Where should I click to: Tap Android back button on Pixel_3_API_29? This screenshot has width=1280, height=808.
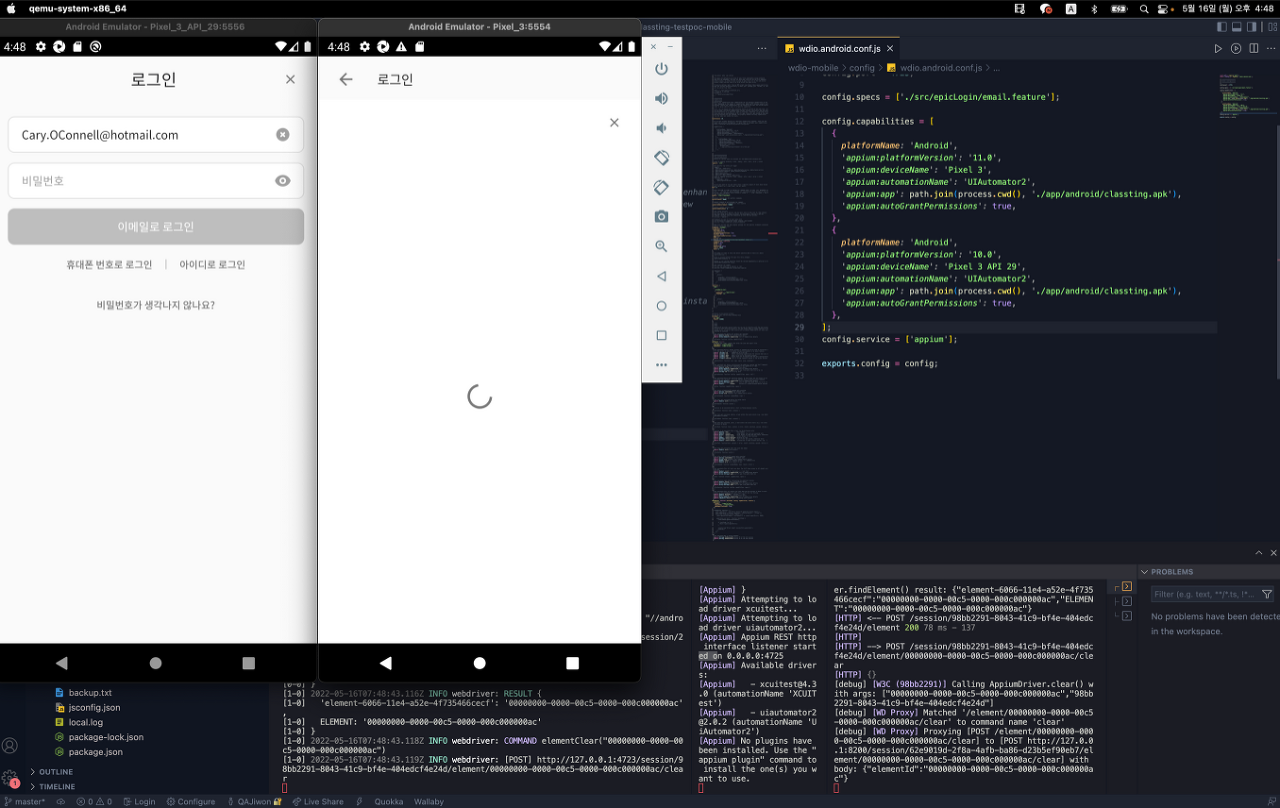62,663
